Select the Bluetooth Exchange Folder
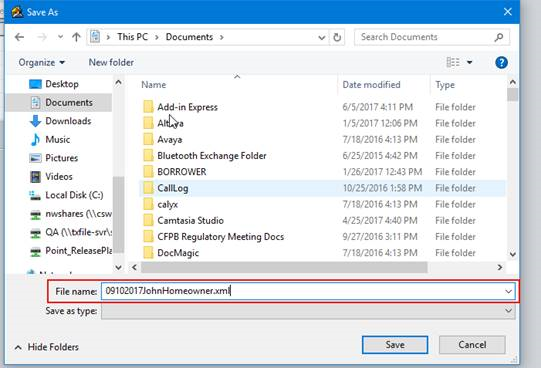 point(212,156)
